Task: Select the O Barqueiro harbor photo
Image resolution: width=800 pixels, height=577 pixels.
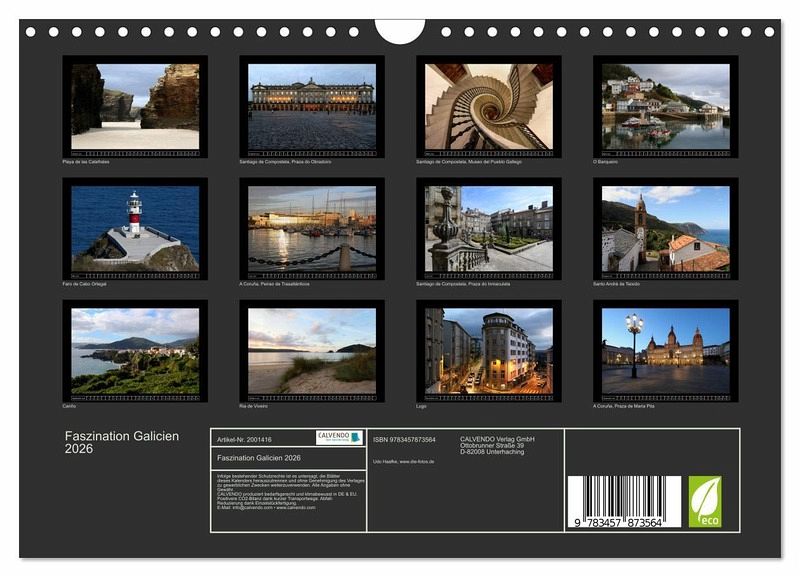Action: pos(666,106)
